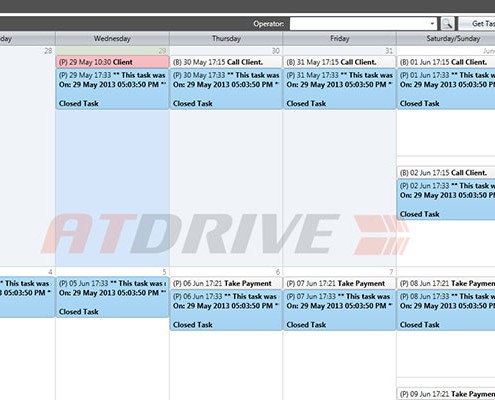Click the magnifier search icon beside Operator
This screenshot has height=400, width=495.
447,24
